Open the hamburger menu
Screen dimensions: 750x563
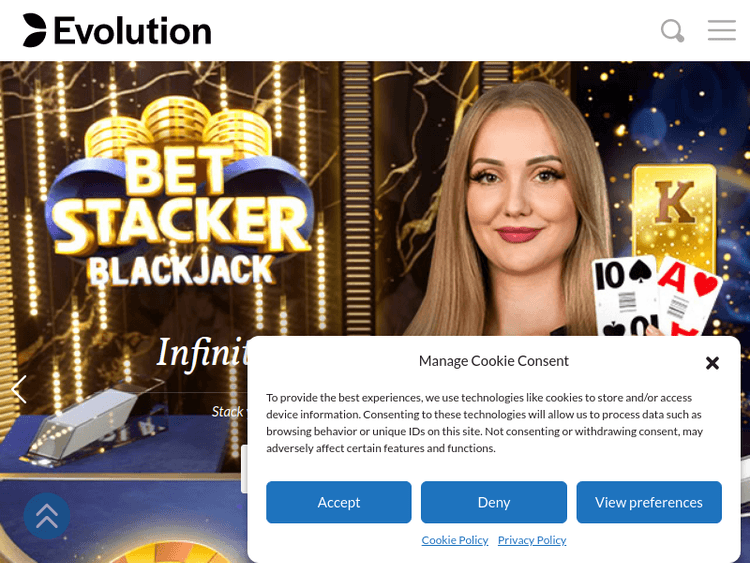(722, 30)
